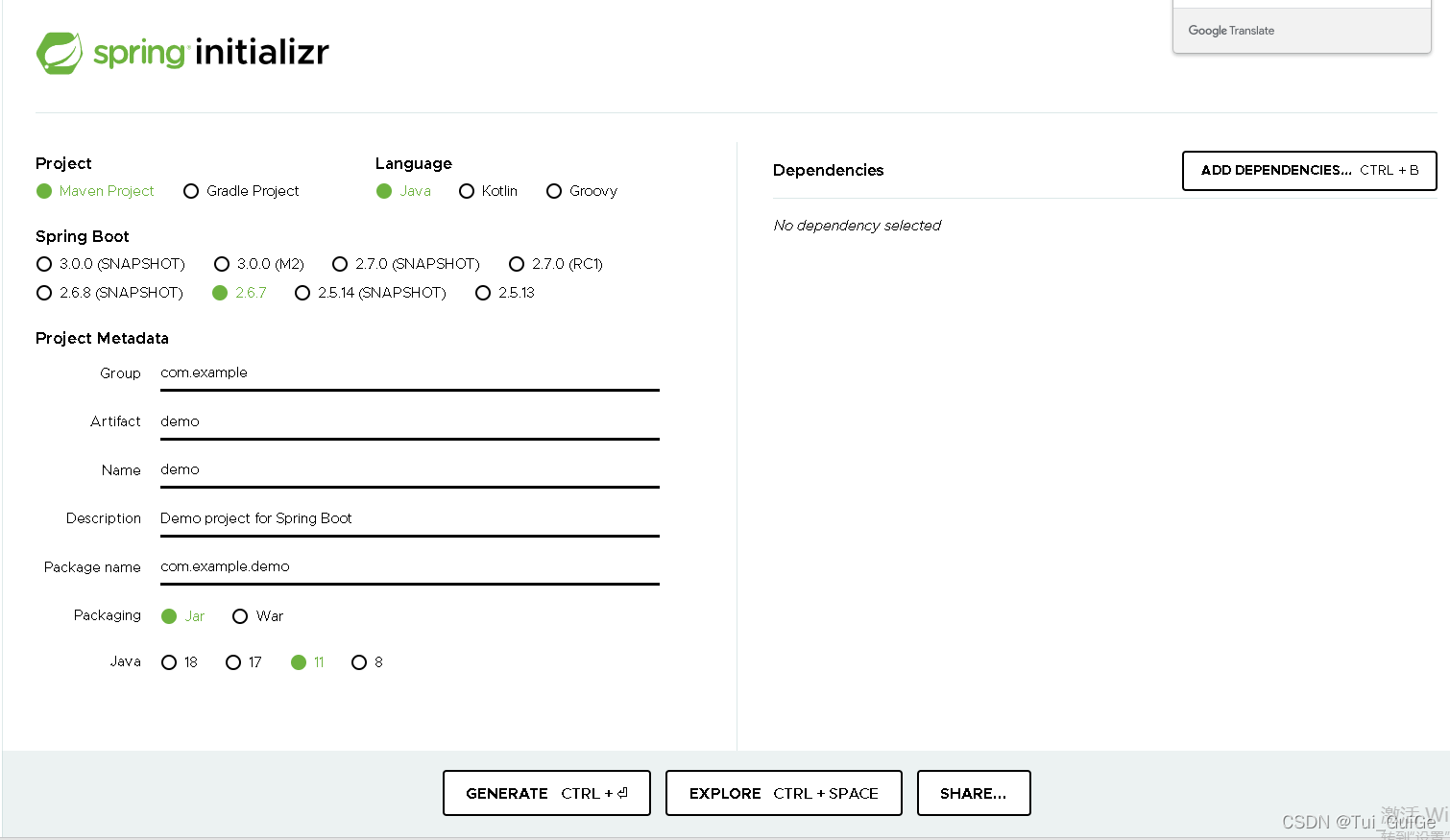Click the Project Metadata heading
Screen dimensions: 1450x840
coord(102,338)
